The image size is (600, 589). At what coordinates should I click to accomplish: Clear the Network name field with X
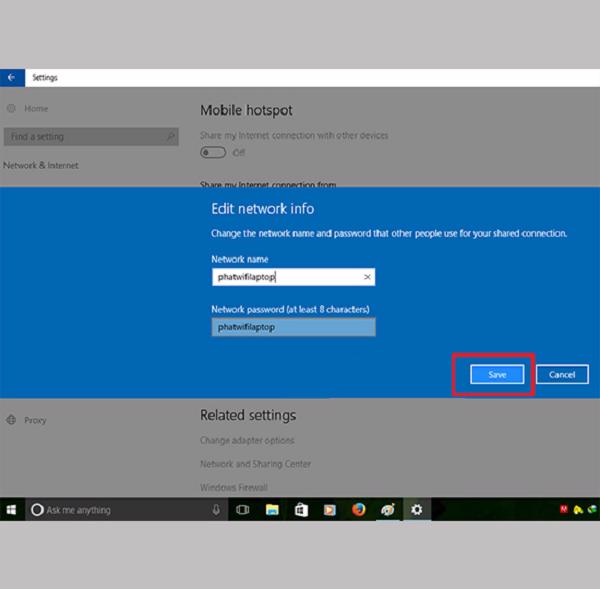(367, 277)
